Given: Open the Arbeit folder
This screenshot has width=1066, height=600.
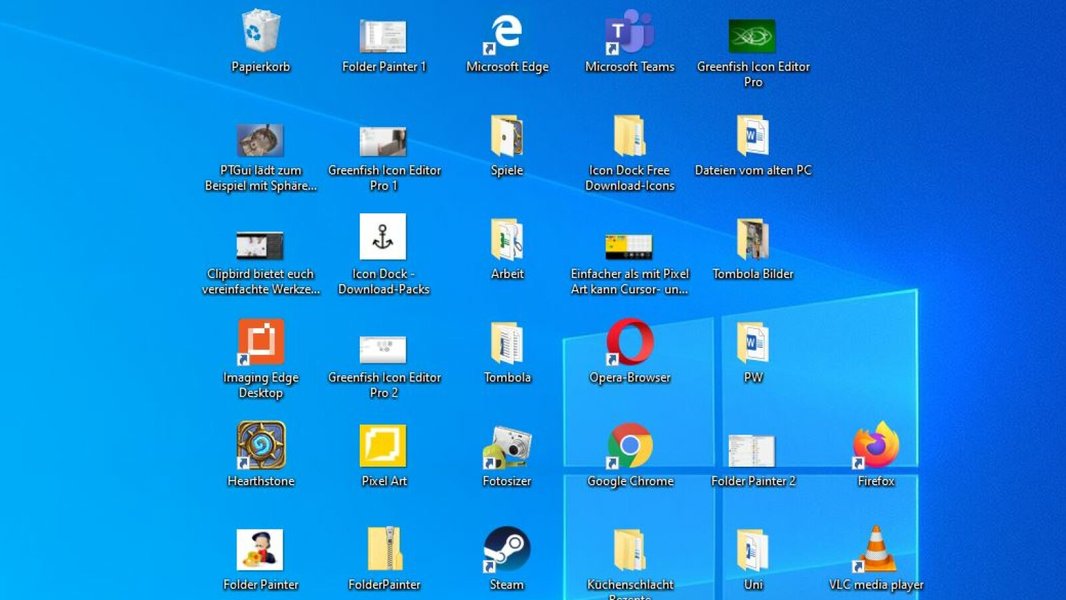Looking at the screenshot, I should [506, 240].
